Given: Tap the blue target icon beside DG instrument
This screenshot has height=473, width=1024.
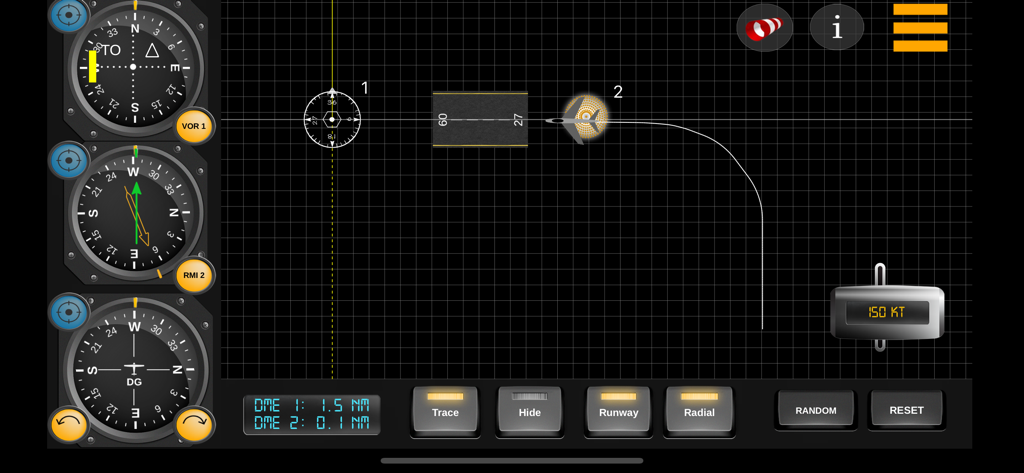Looking at the screenshot, I should pos(69,312).
